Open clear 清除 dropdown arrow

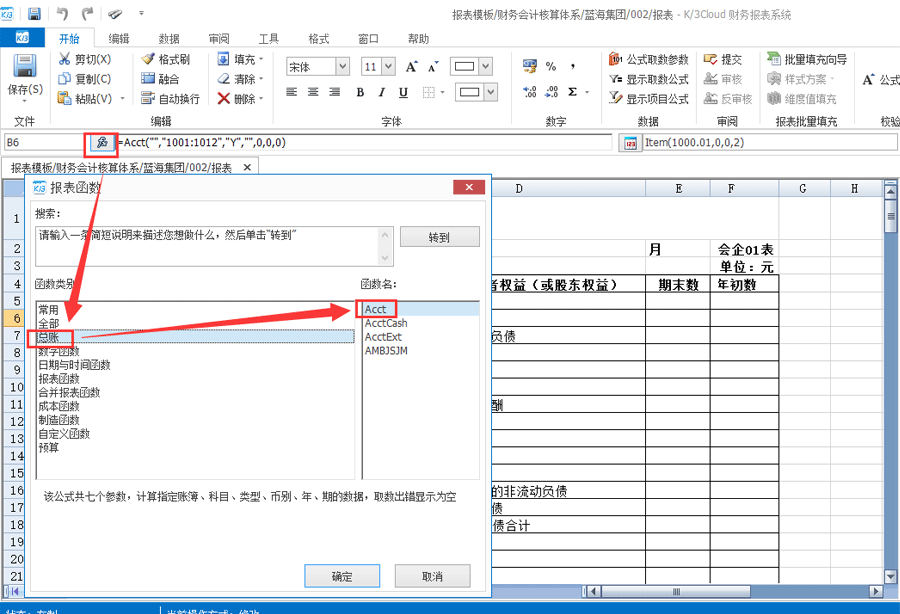261,79
